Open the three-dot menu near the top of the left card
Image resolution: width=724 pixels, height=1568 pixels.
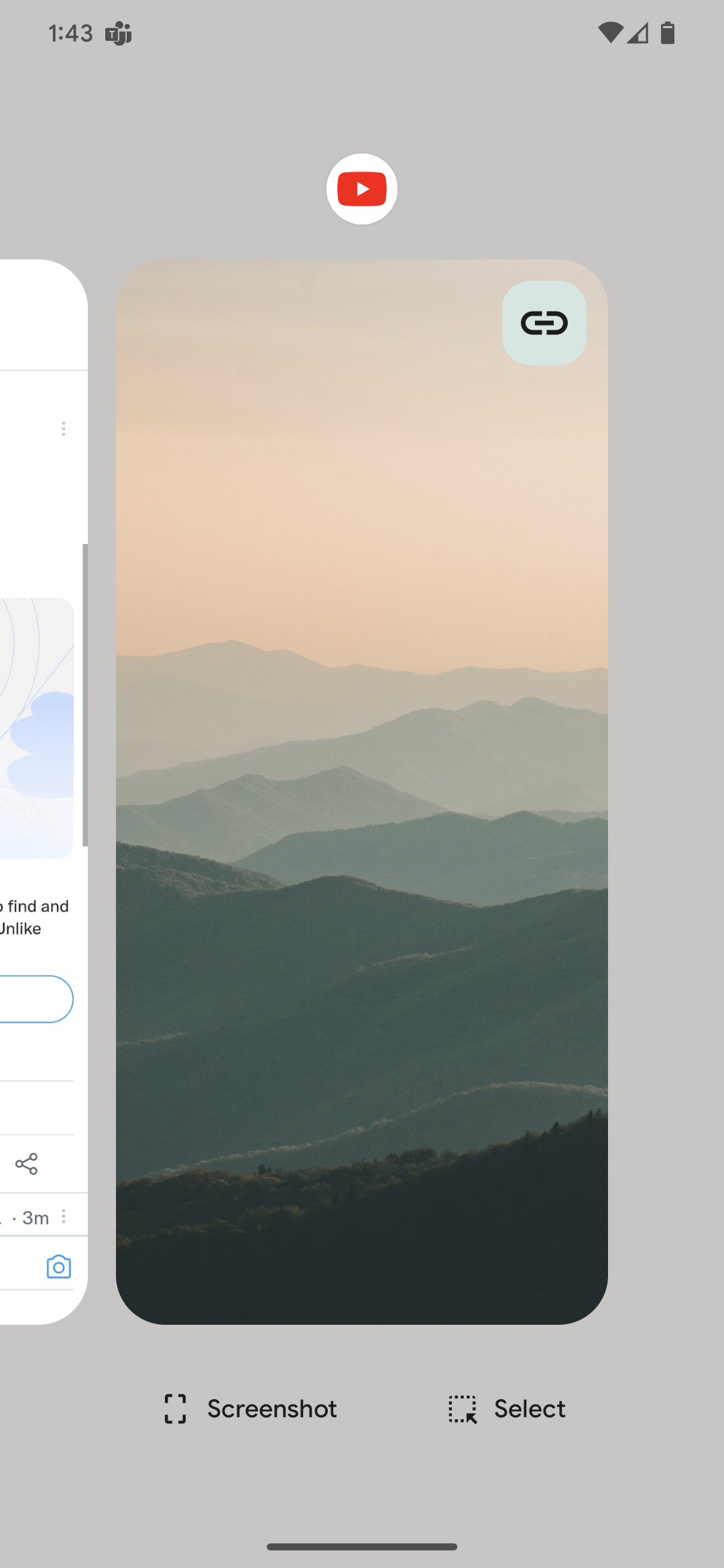pyautogui.click(x=64, y=429)
